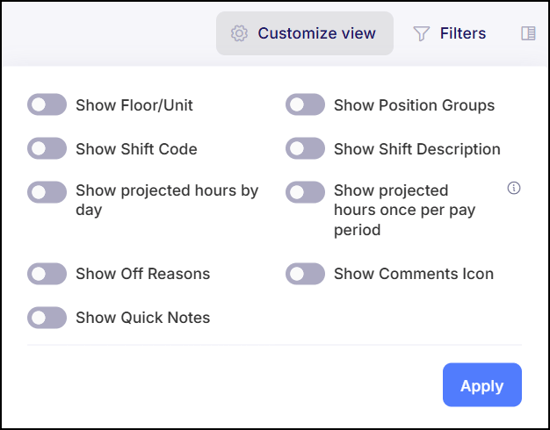Viewport: 550px width, 430px height.
Task: Click the 'Show Quick Notes' label text
Action: click(143, 317)
